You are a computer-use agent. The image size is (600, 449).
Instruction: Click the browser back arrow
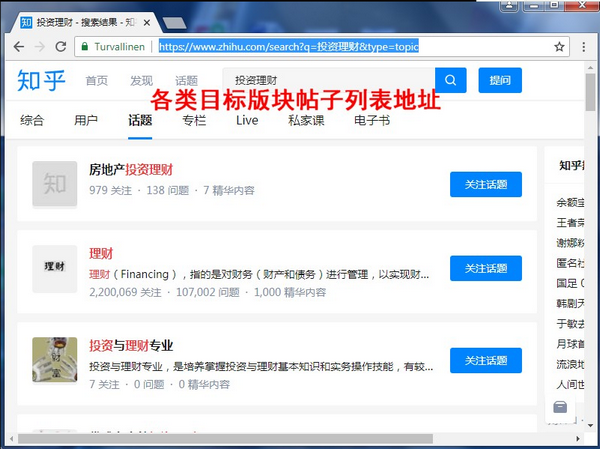tap(19, 47)
